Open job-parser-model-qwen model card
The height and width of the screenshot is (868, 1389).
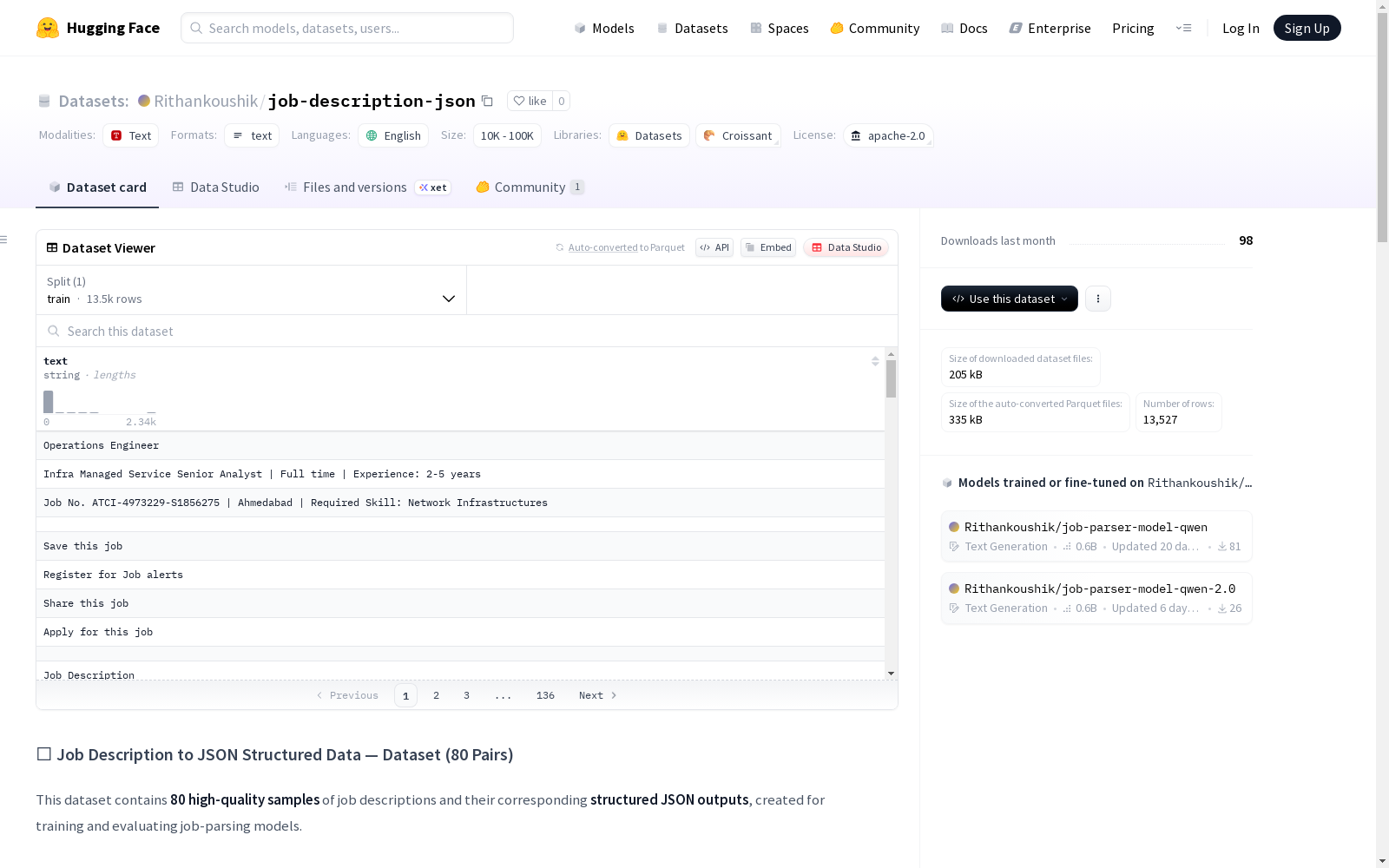[1096, 536]
